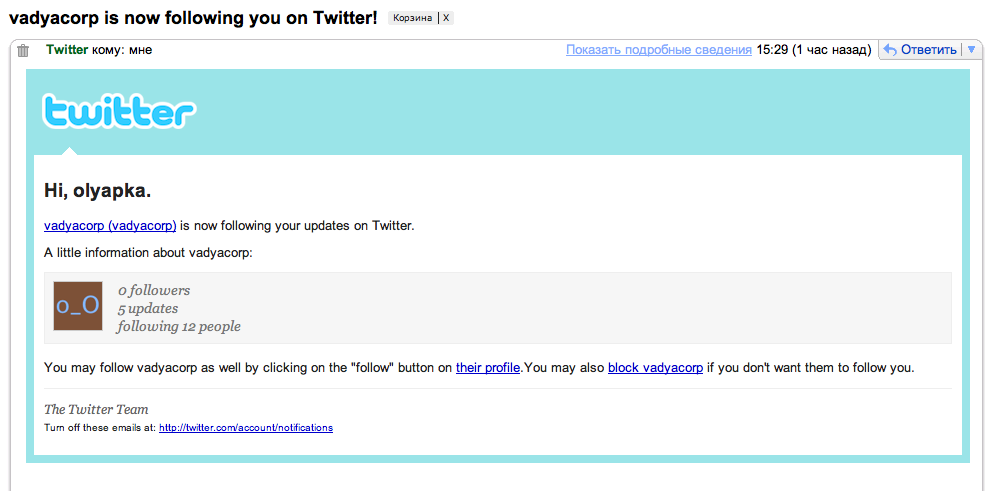The height and width of the screenshot is (491, 996).
Task: Open vadyacorp (vadyacorp) profile link
Action: click(110, 225)
